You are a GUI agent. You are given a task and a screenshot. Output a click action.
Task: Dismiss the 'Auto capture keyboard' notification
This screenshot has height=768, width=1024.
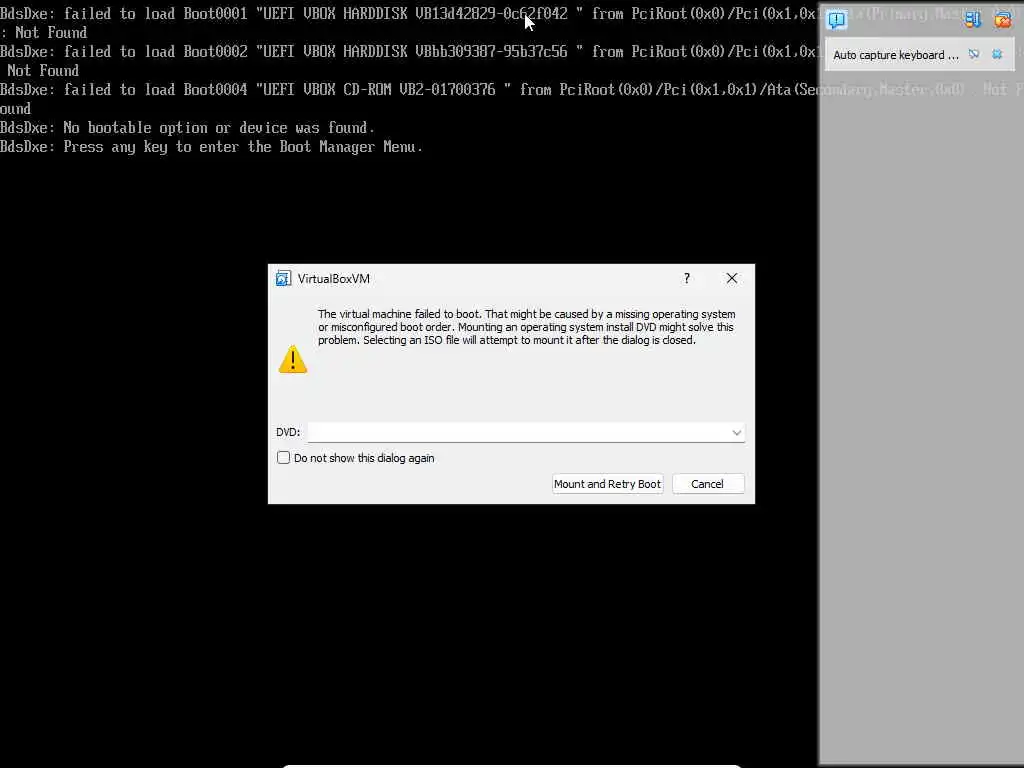click(997, 55)
